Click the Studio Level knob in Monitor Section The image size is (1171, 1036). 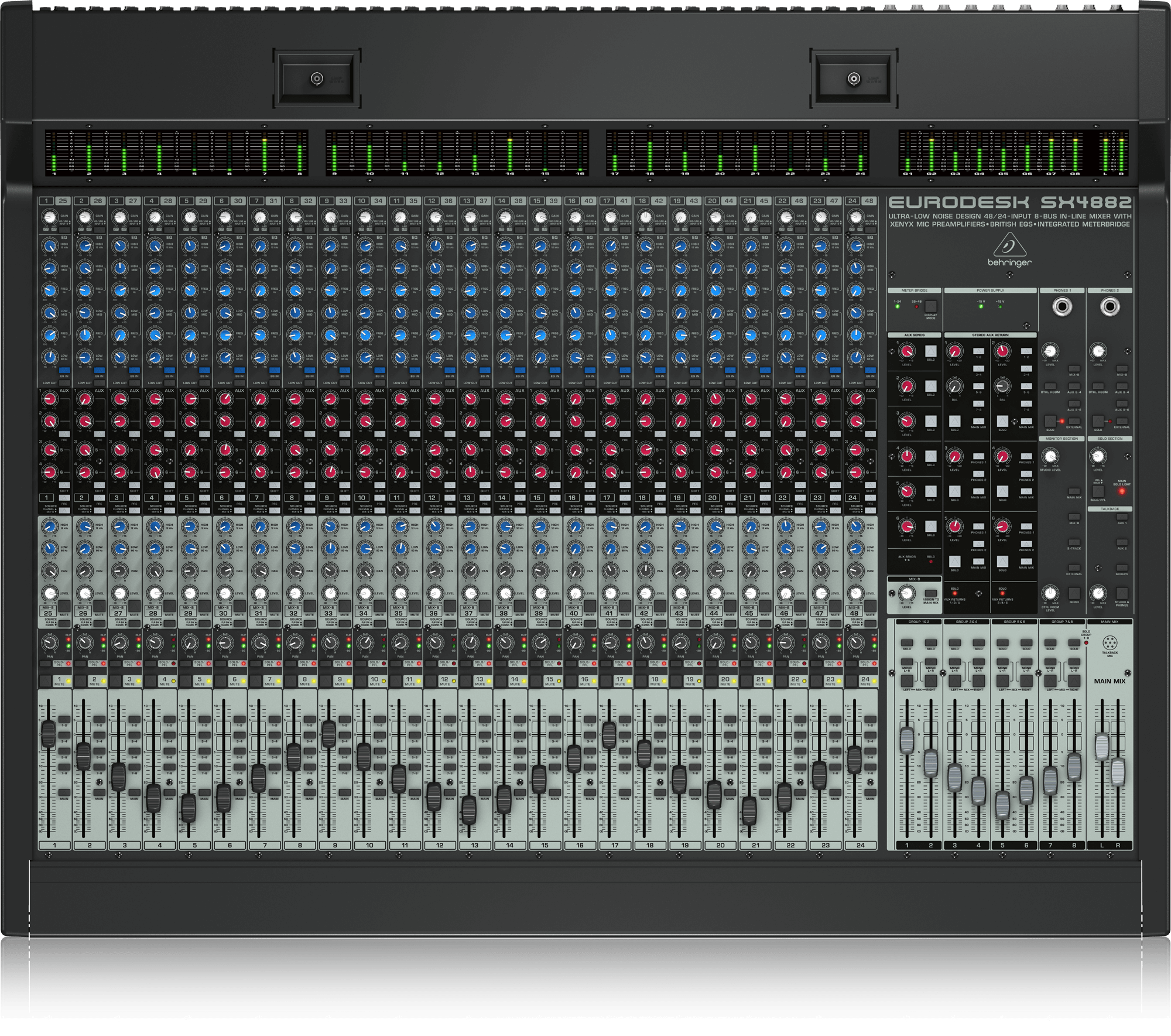coord(1050,457)
